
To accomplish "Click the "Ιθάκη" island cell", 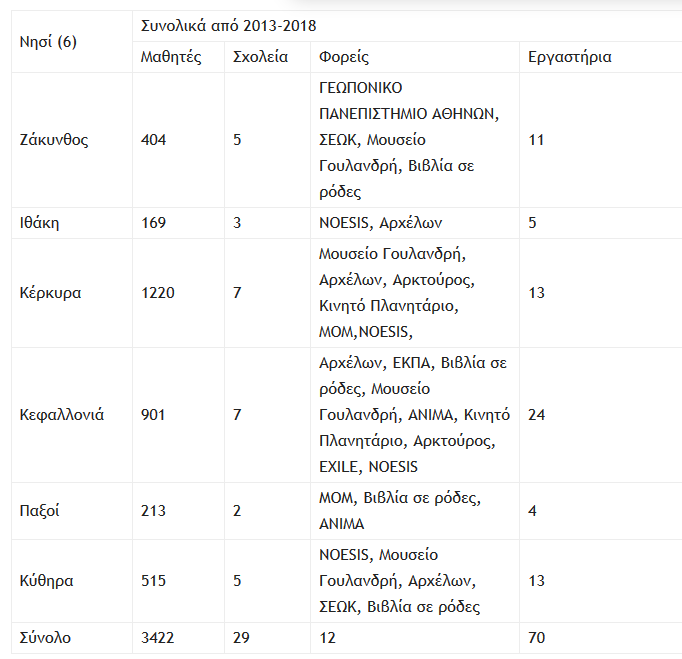I will [40, 222].
